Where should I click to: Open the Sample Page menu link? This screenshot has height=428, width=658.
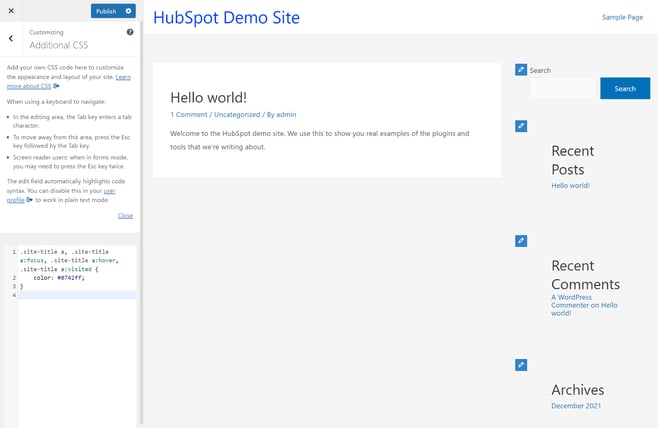(x=622, y=17)
